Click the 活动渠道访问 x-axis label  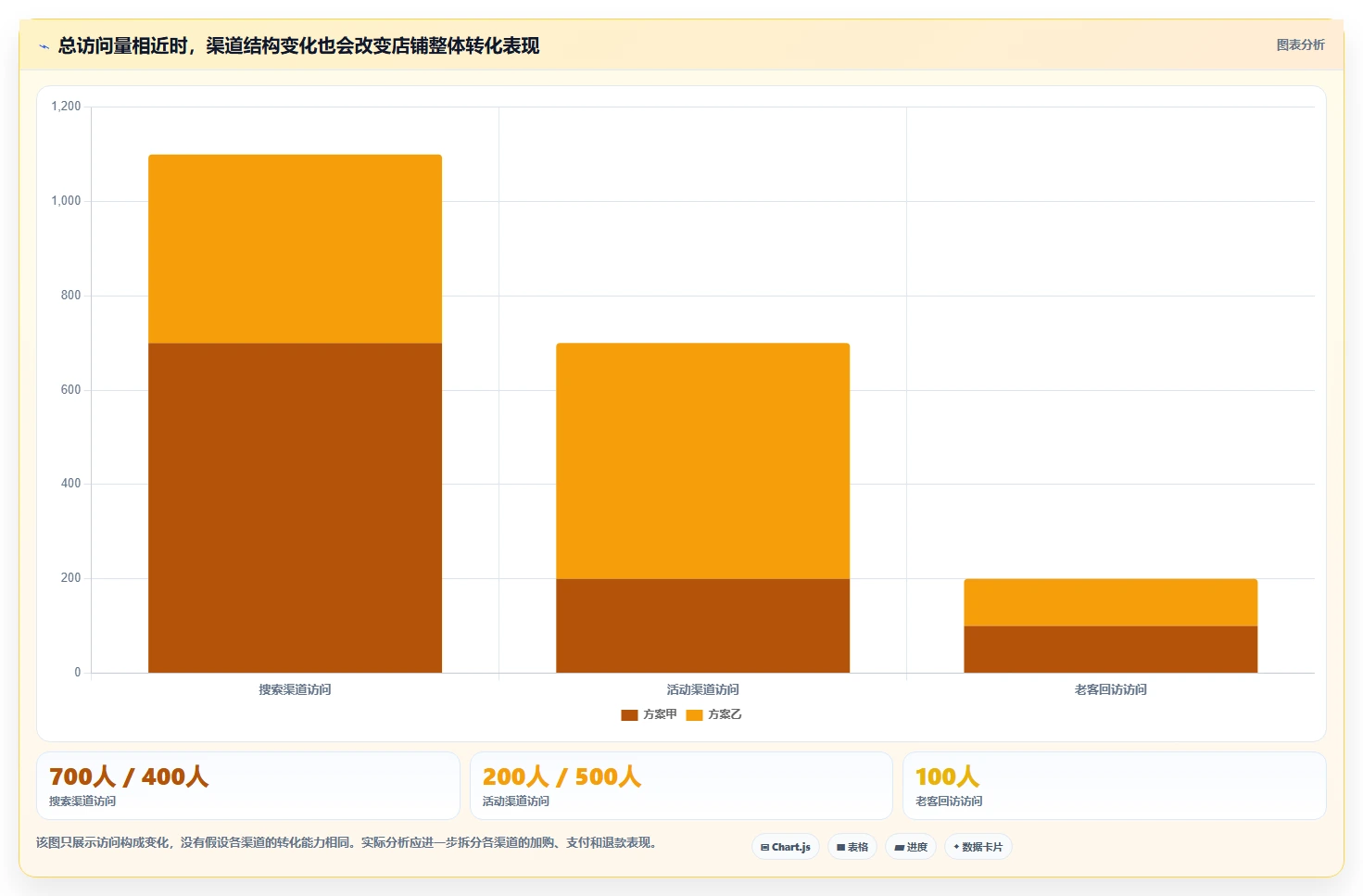tap(702, 689)
